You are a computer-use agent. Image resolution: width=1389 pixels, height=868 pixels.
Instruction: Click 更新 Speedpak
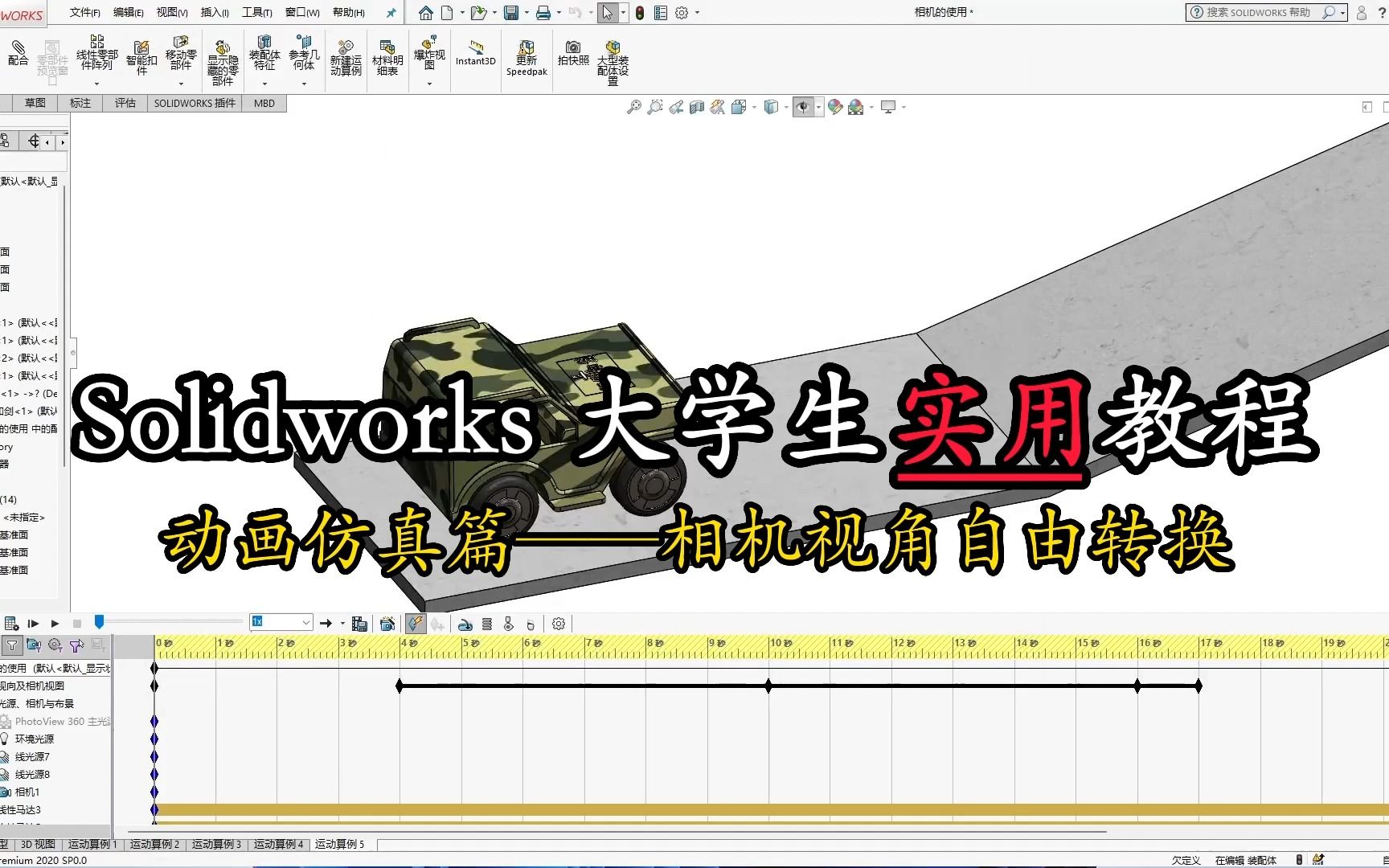coord(527,58)
